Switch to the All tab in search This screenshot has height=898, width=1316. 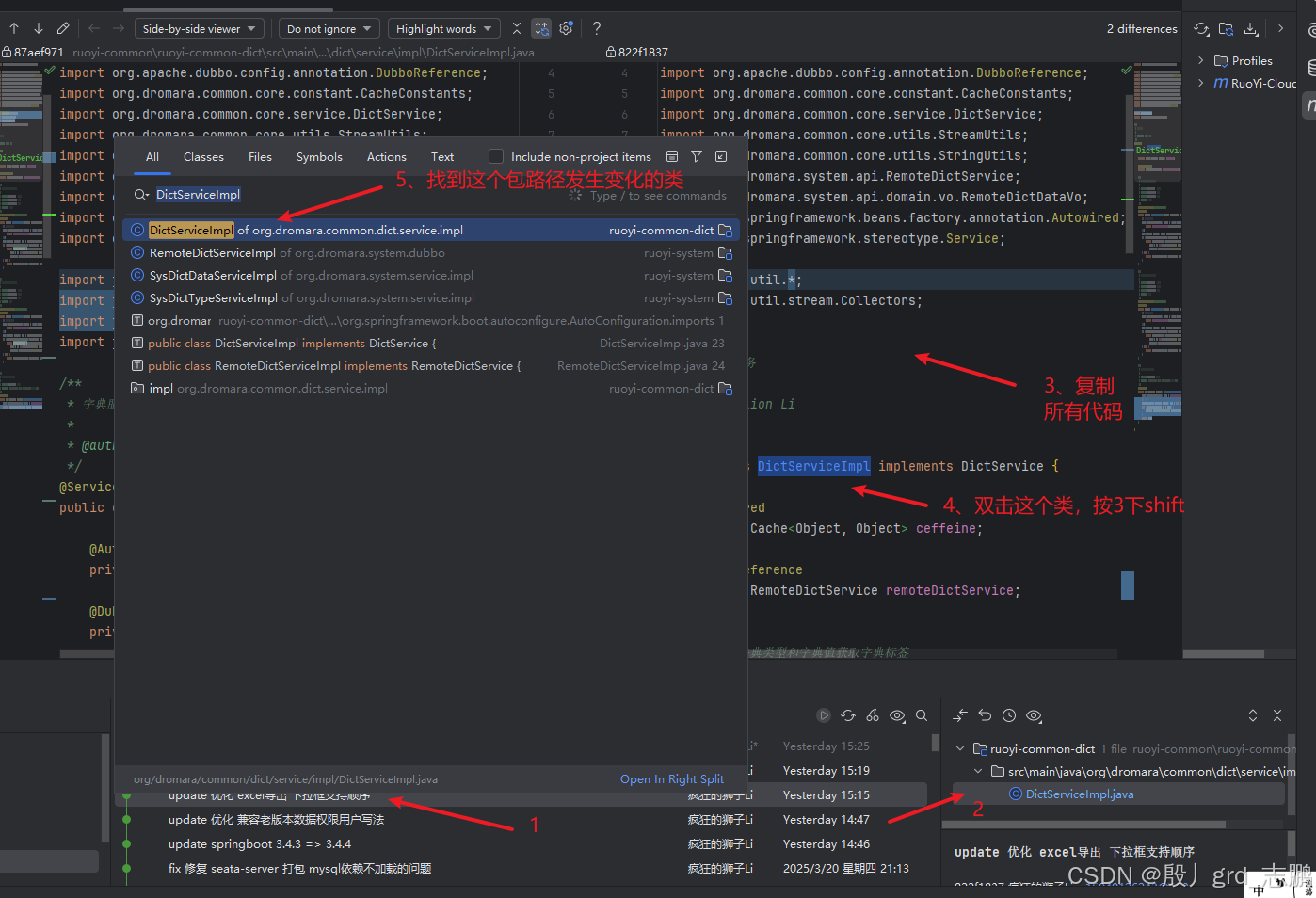click(x=152, y=157)
